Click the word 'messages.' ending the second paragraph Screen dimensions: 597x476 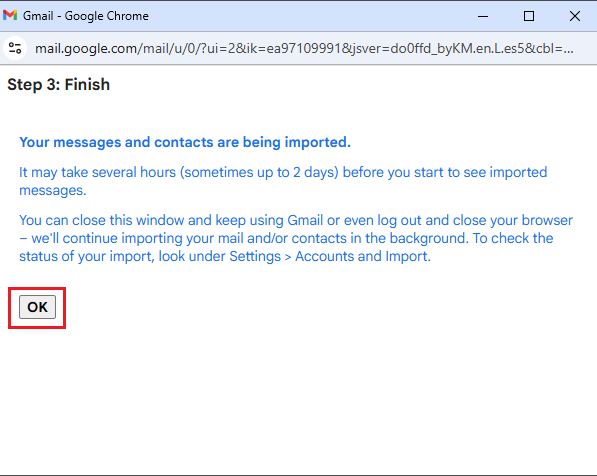(53, 190)
